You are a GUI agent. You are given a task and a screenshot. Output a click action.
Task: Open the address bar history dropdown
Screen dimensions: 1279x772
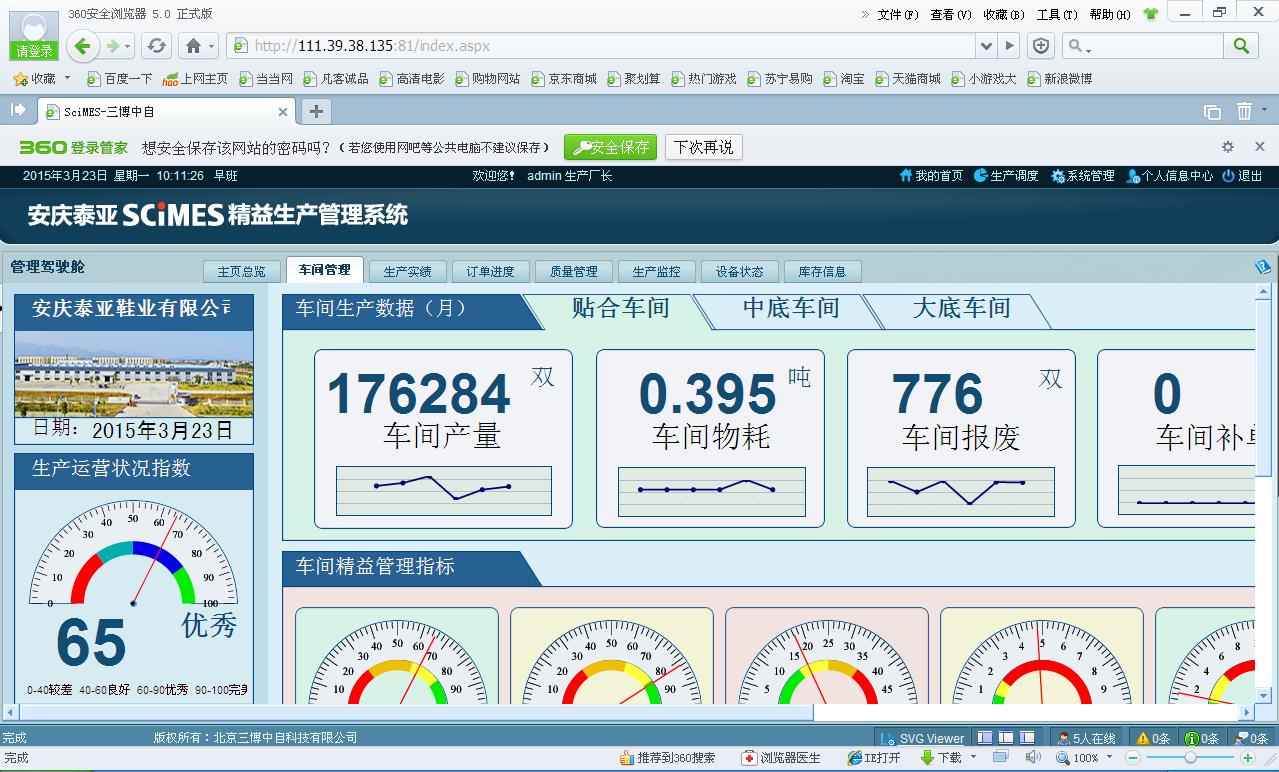(987, 46)
